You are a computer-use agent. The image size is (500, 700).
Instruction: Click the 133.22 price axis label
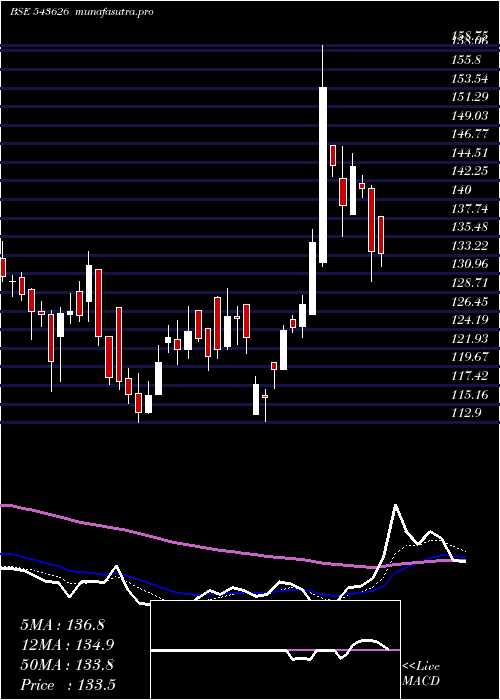tap(470, 246)
